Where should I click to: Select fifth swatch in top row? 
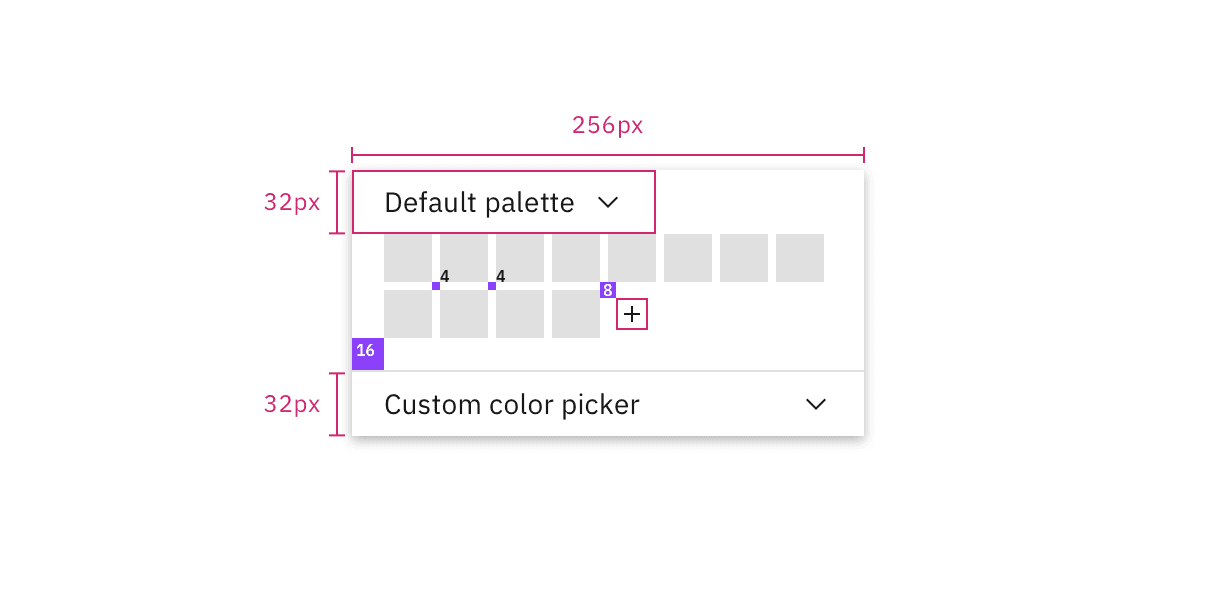tap(632, 258)
